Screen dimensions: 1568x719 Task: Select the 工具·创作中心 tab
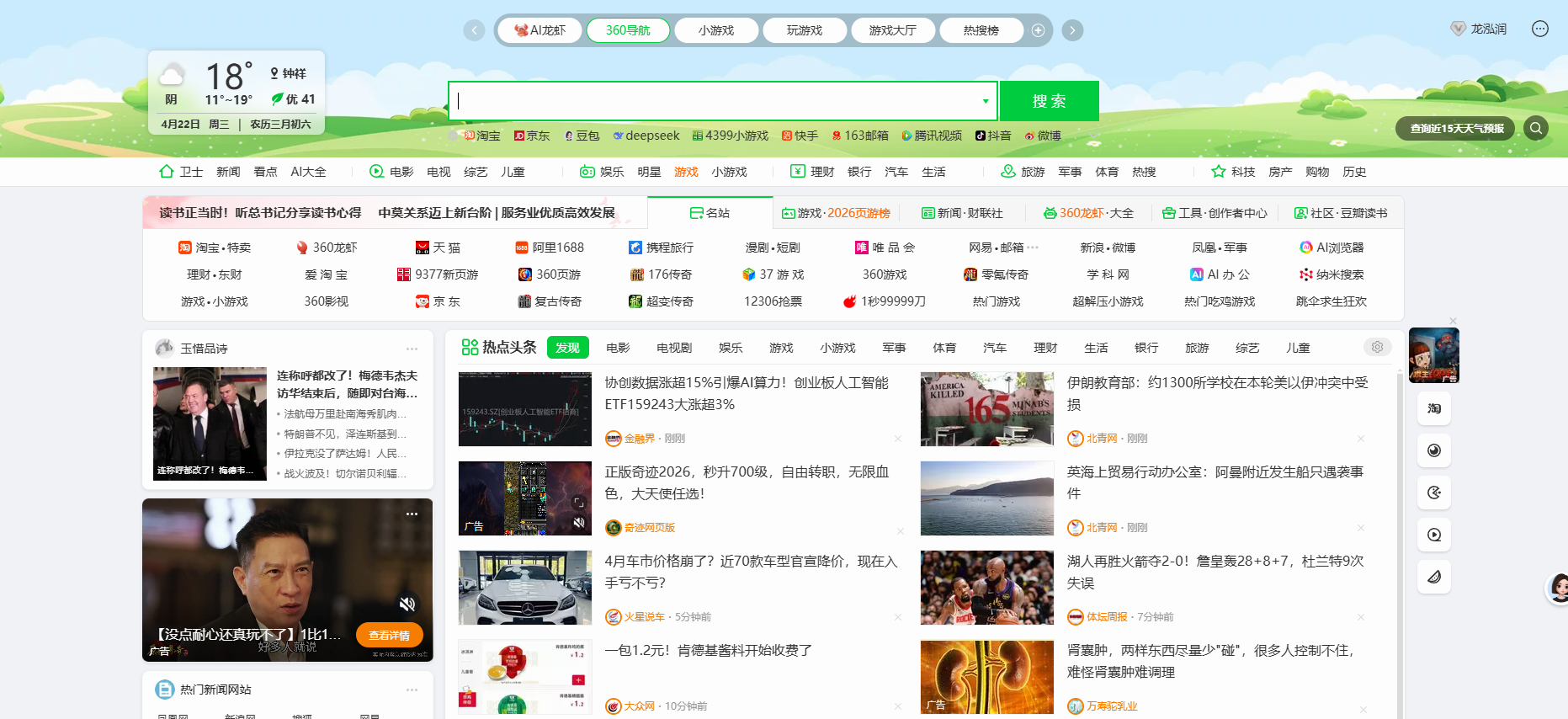(x=1215, y=213)
